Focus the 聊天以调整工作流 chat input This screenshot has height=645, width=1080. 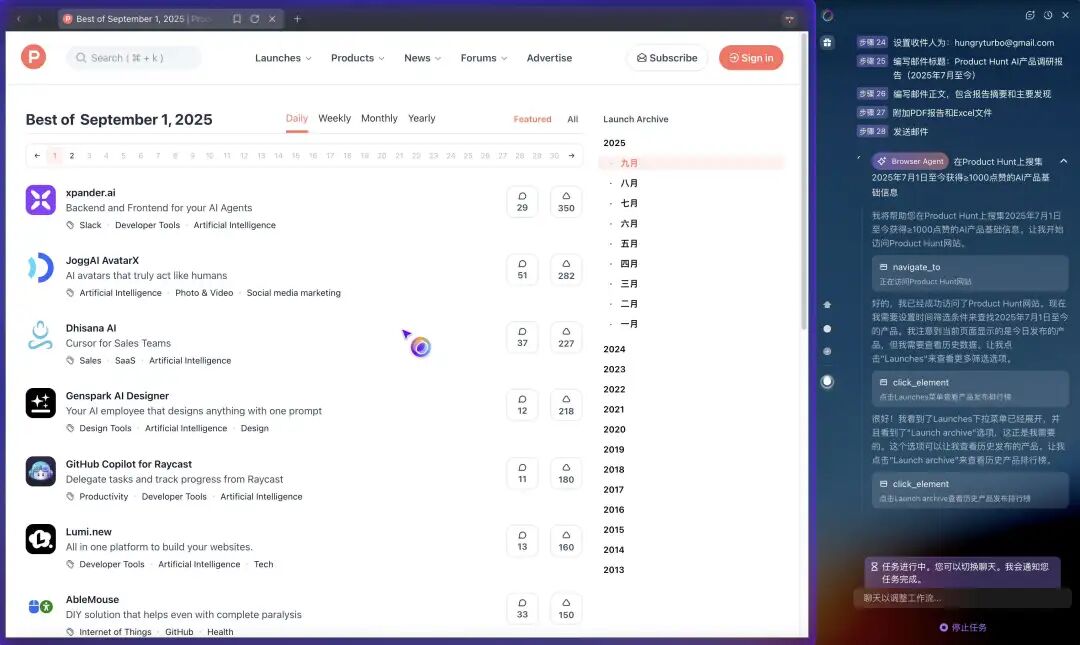pos(962,598)
